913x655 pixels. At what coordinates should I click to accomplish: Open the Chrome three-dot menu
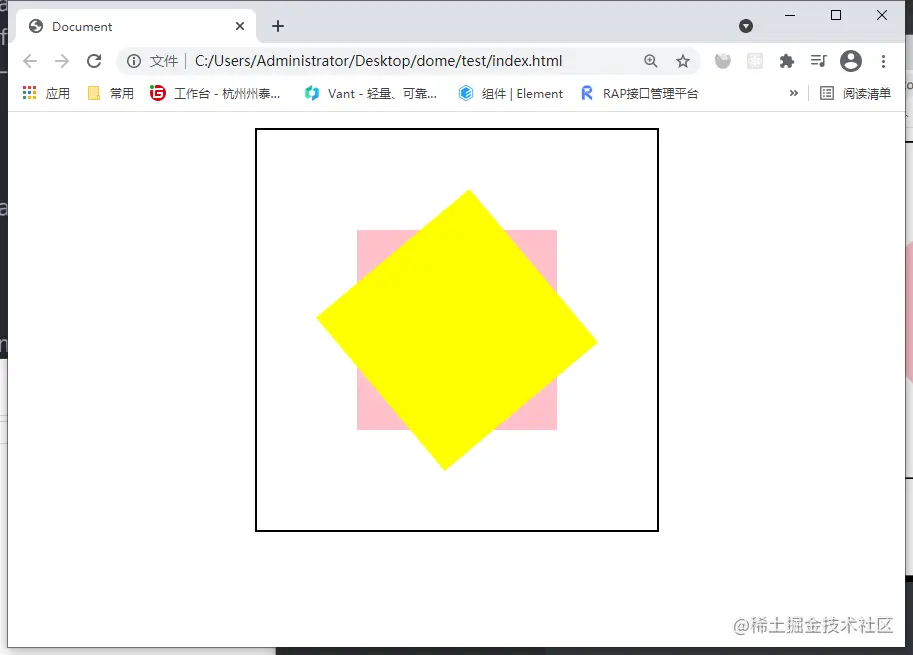(x=883, y=61)
